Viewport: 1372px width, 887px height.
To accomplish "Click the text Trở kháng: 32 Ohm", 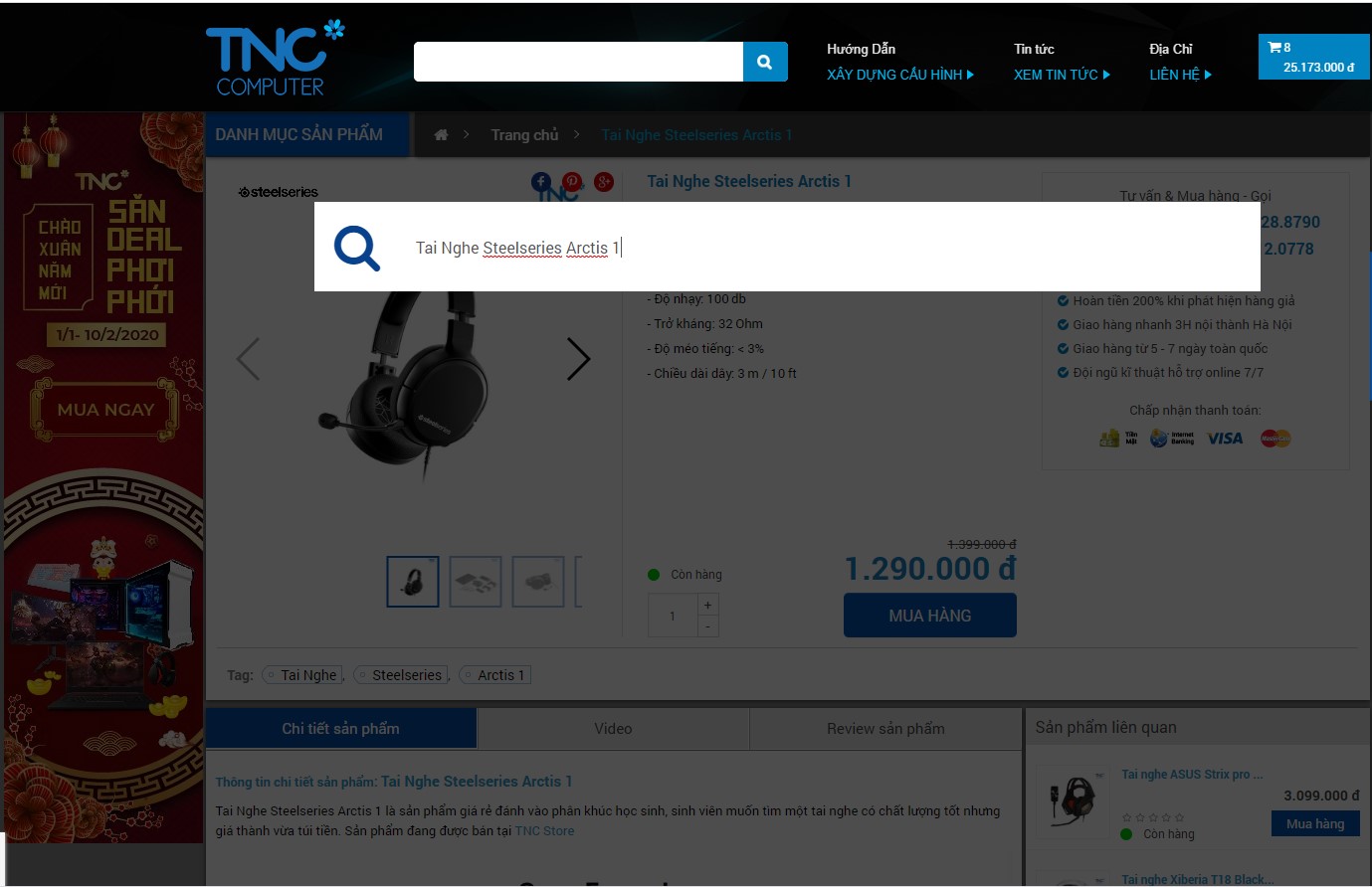I will click(x=705, y=324).
